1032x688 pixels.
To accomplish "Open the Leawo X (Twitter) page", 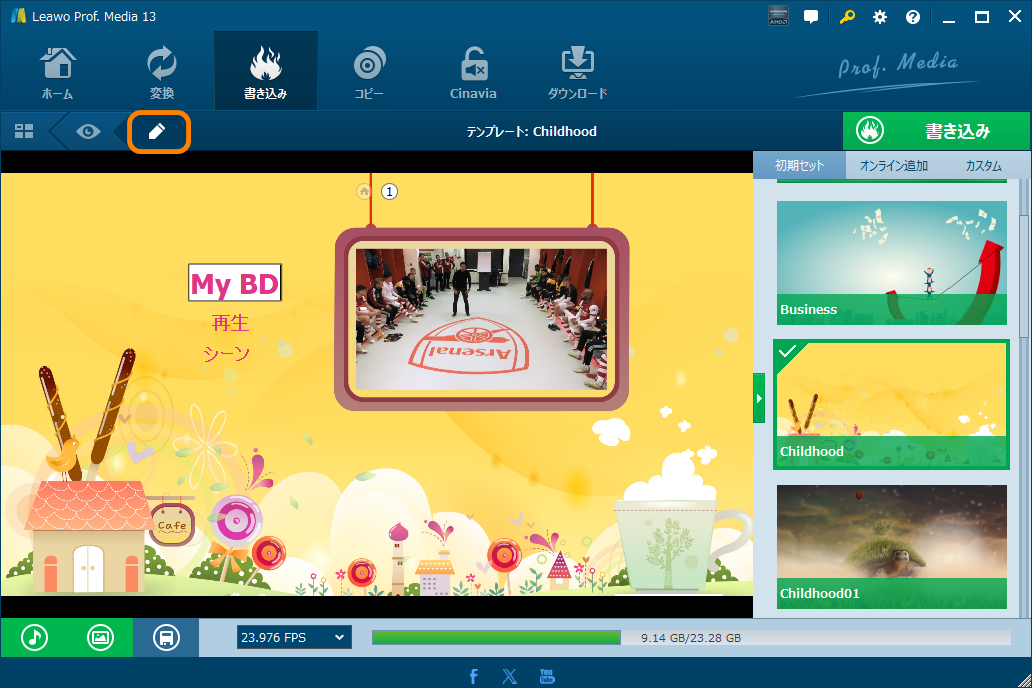I will point(509,676).
